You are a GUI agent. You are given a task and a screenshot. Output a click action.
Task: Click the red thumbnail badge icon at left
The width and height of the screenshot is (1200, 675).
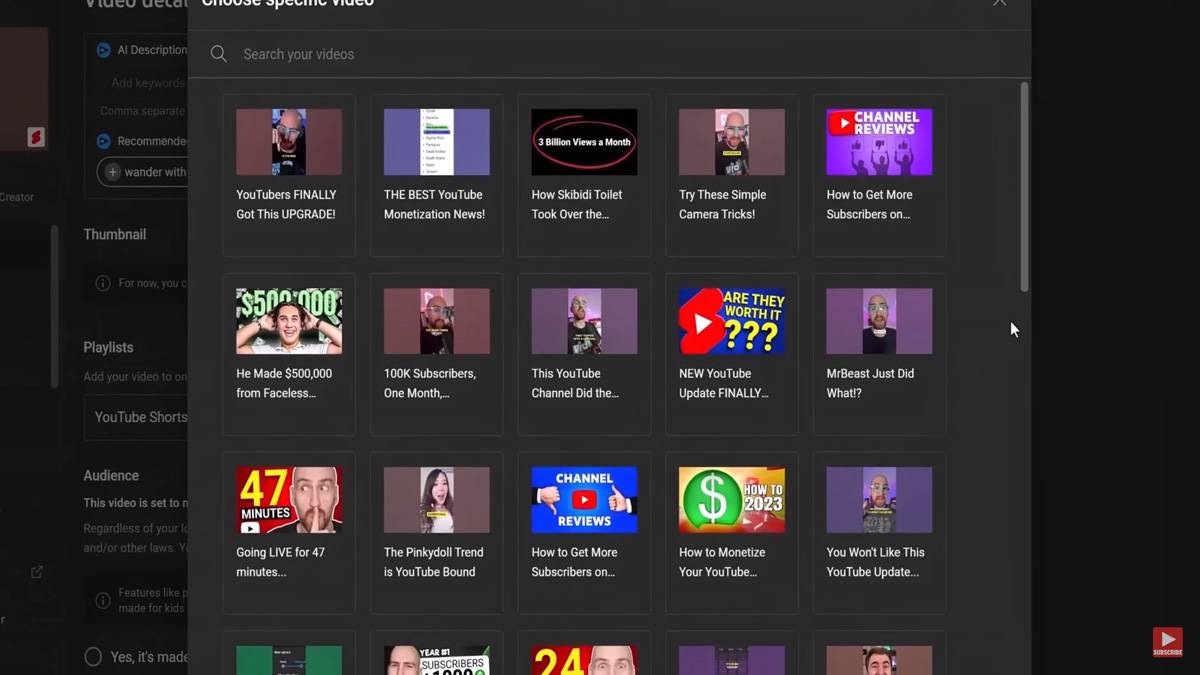36,138
